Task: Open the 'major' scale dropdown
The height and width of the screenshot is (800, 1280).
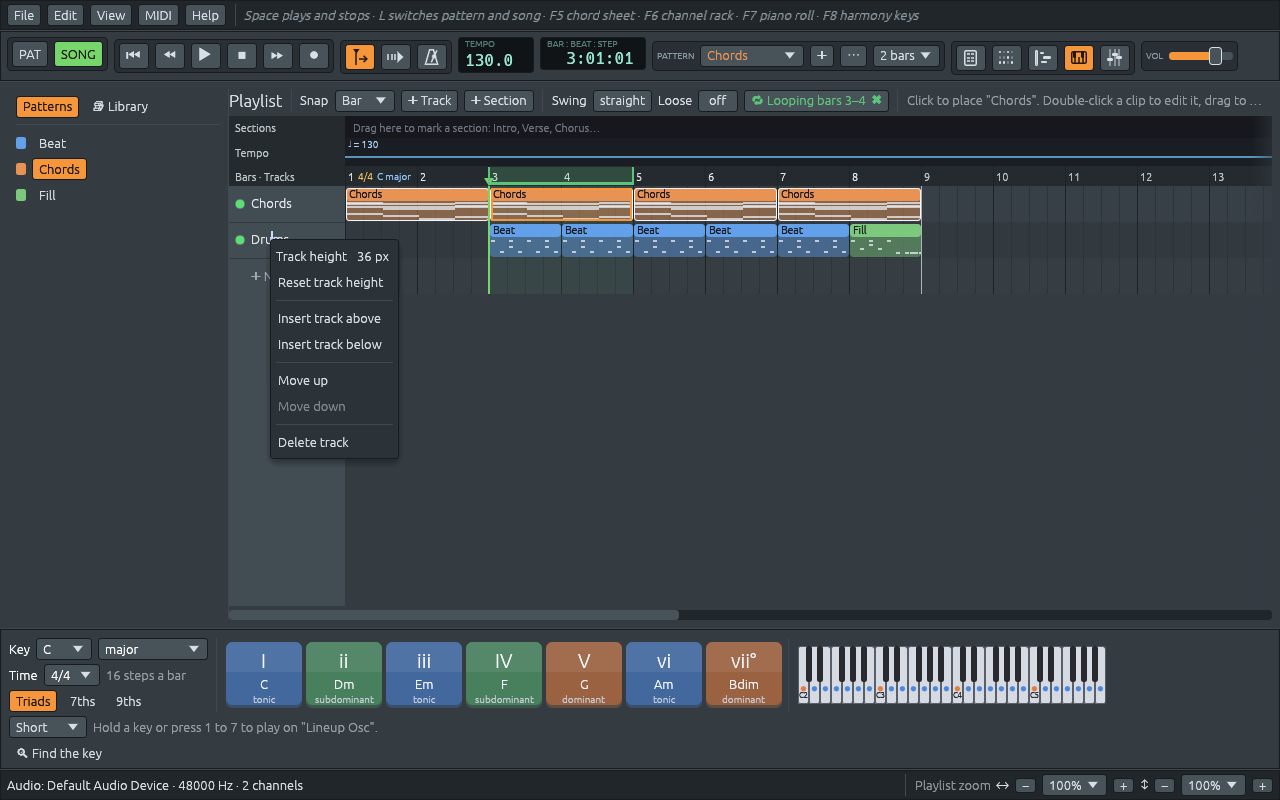Action: tap(153, 650)
